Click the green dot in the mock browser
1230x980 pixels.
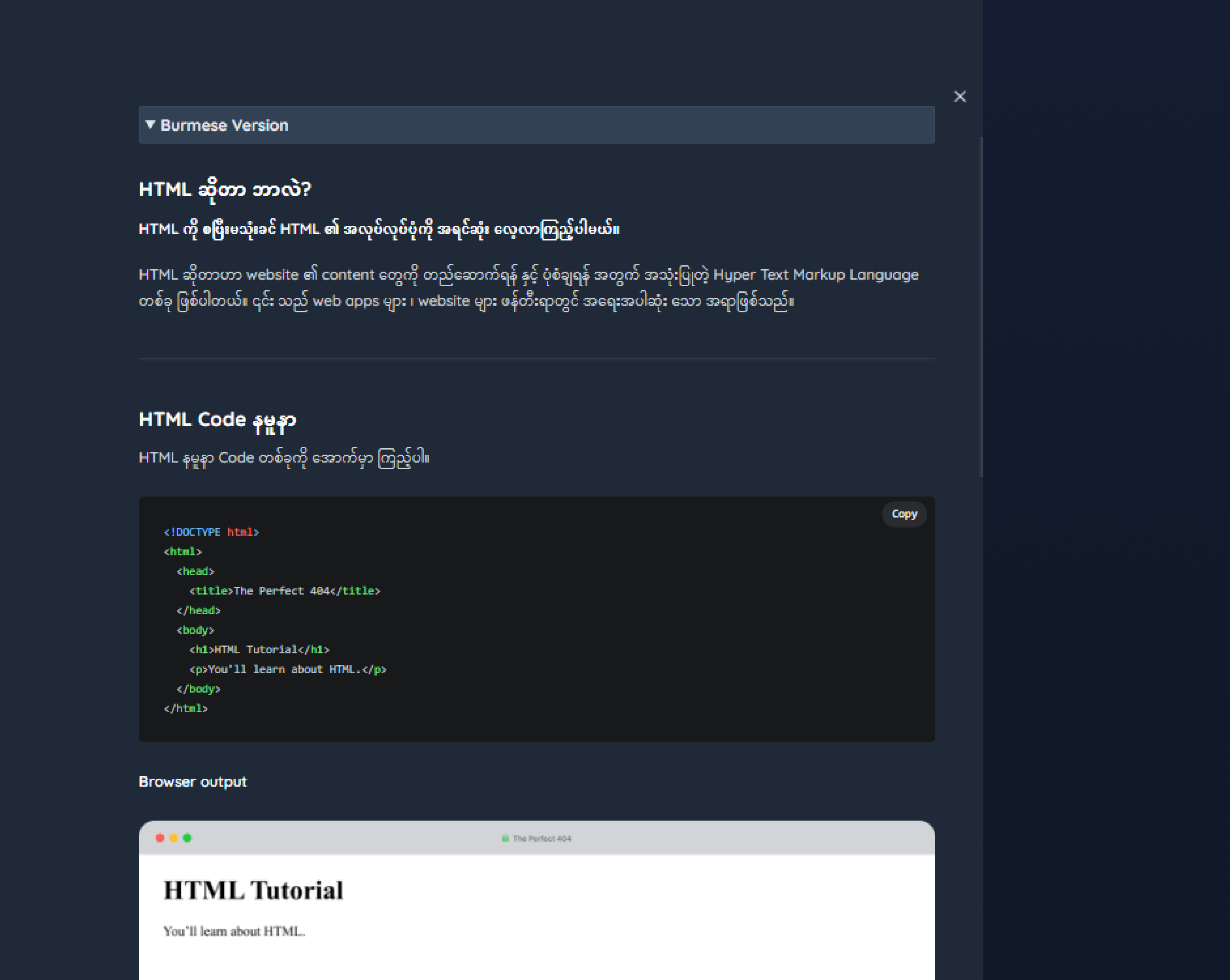(187, 837)
